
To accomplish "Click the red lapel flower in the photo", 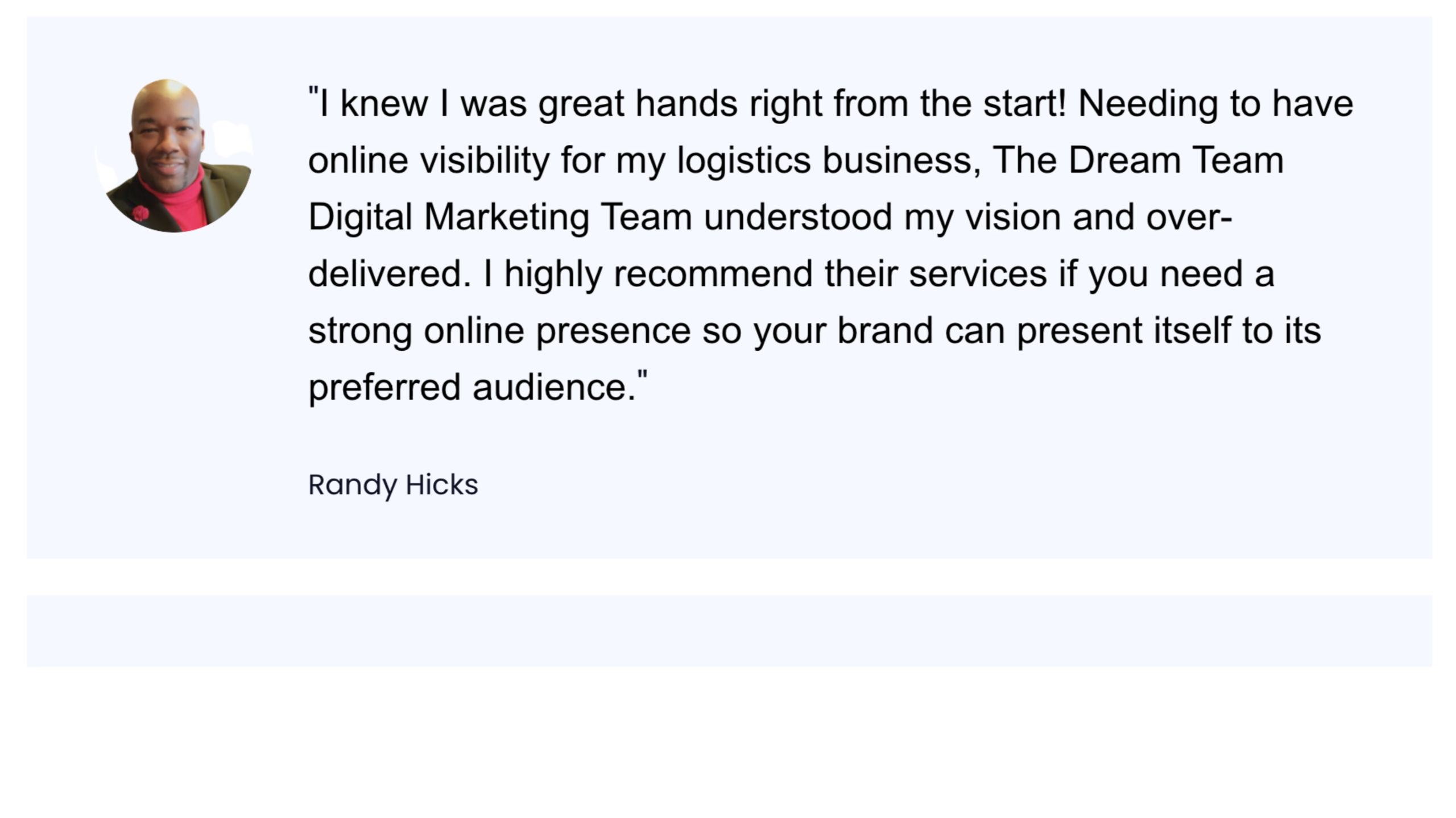I will point(140,214).
